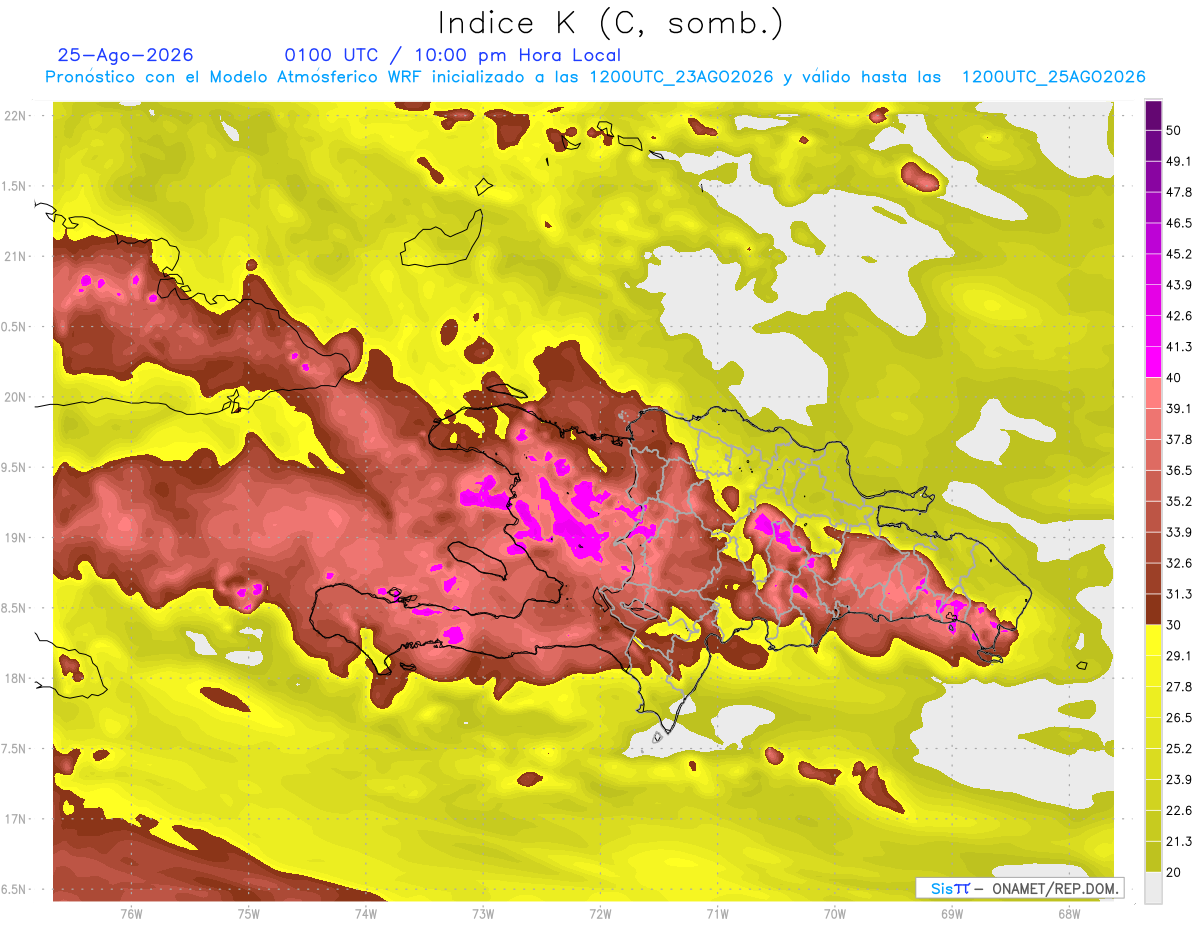
Task: Click the '73W' longitude label
Action: pyautogui.click(x=483, y=914)
